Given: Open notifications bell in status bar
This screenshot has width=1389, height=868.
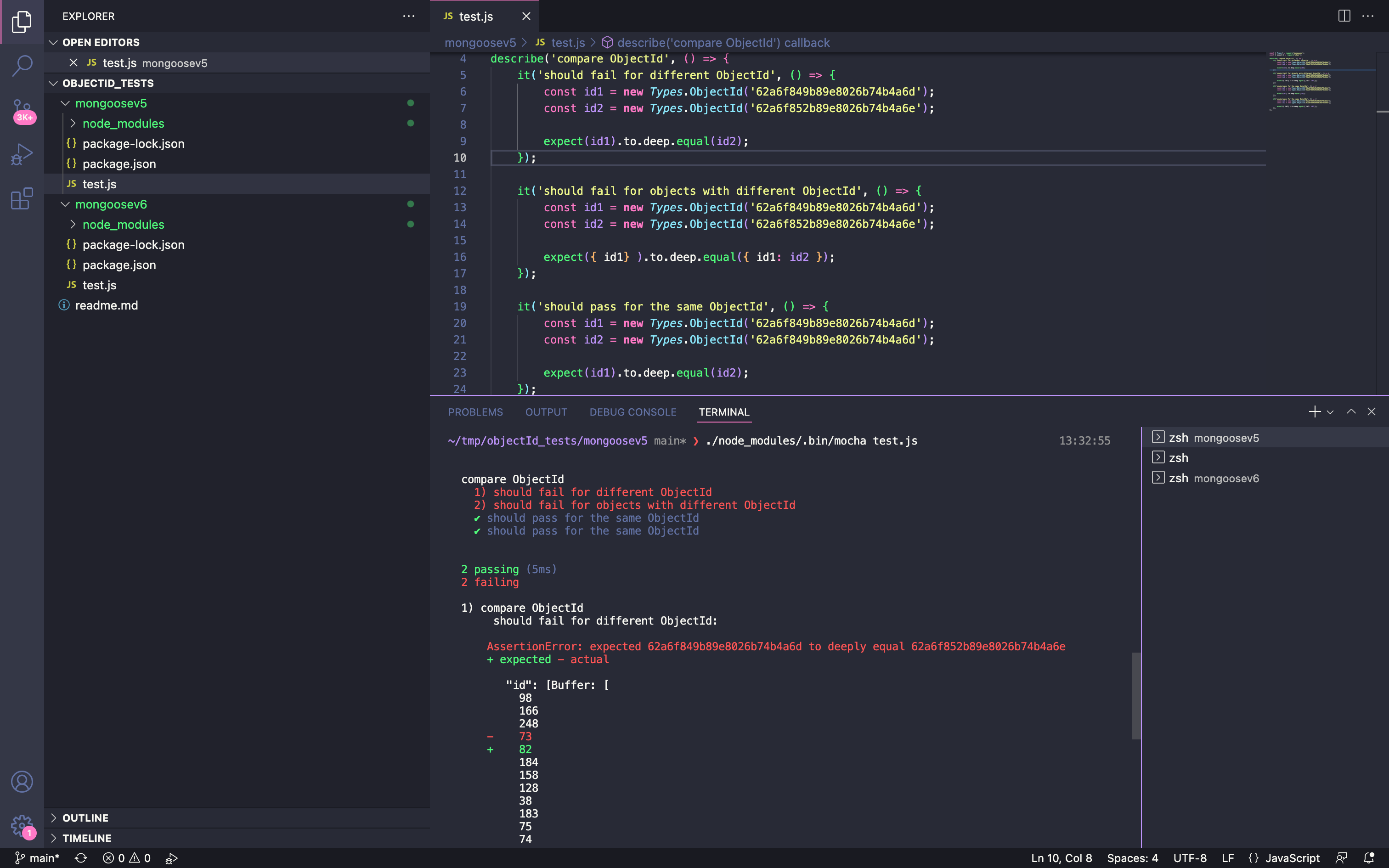Looking at the screenshot, I should (1369, 858).
